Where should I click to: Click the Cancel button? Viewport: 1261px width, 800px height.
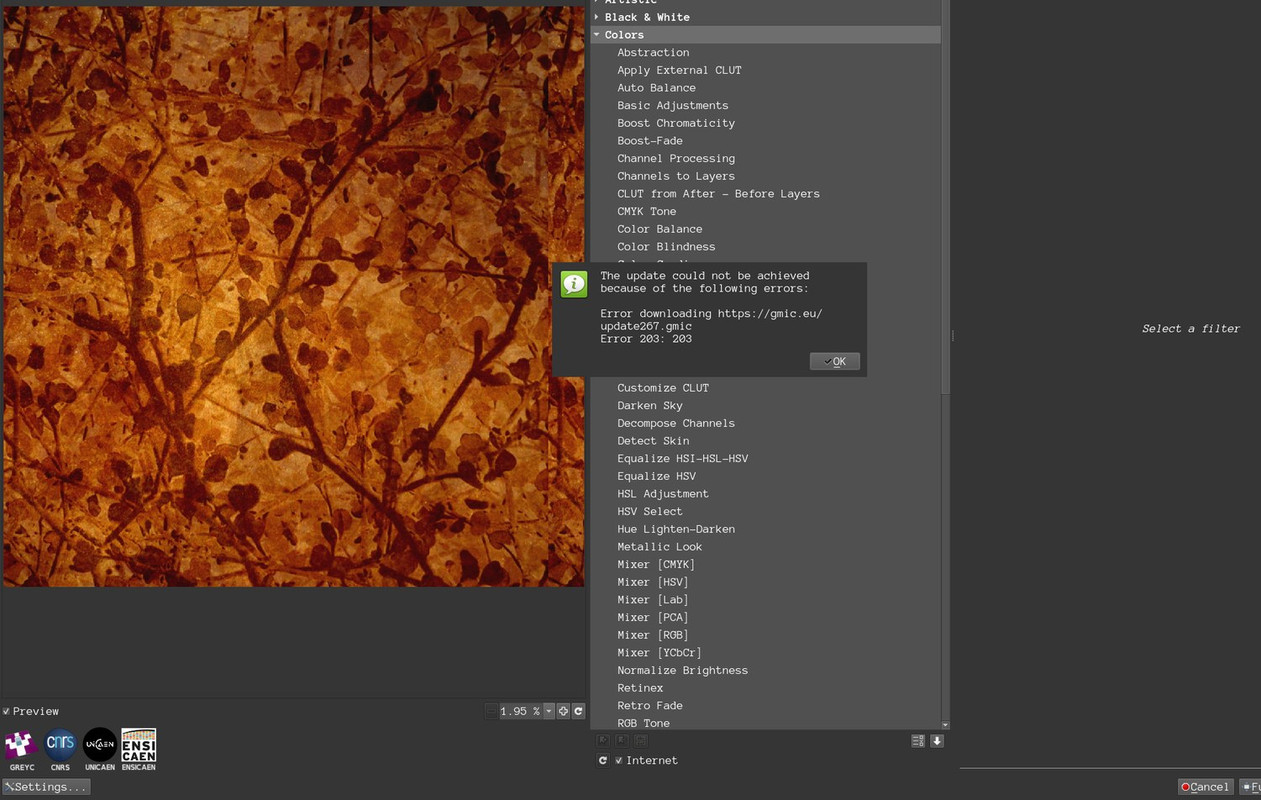1205,787
